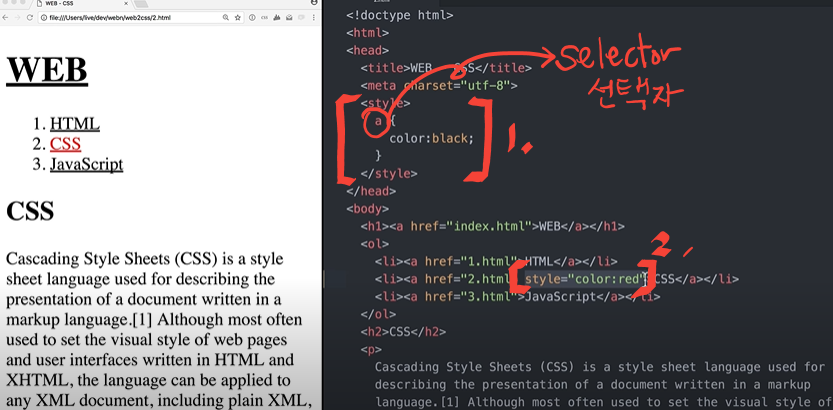Click the closing </ol> tag line
Viewport: 833px width, 410px height.
click(378, 314)
